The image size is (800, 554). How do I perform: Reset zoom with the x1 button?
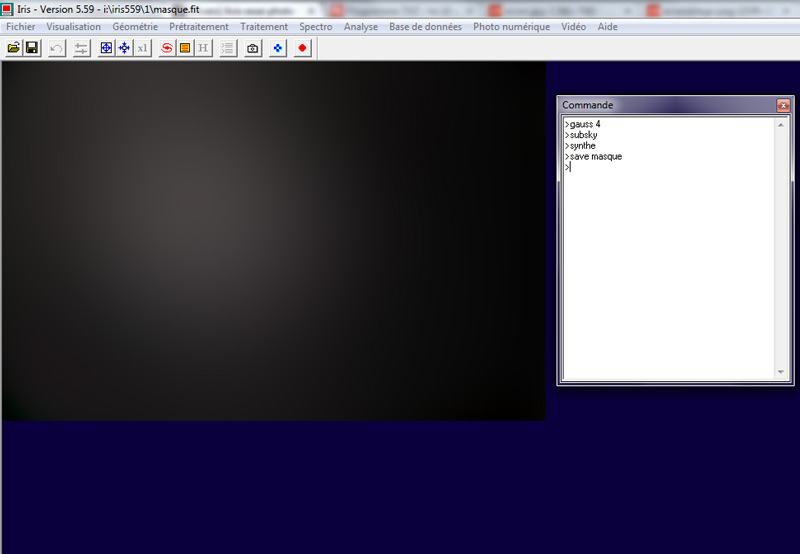coord(142,48)
